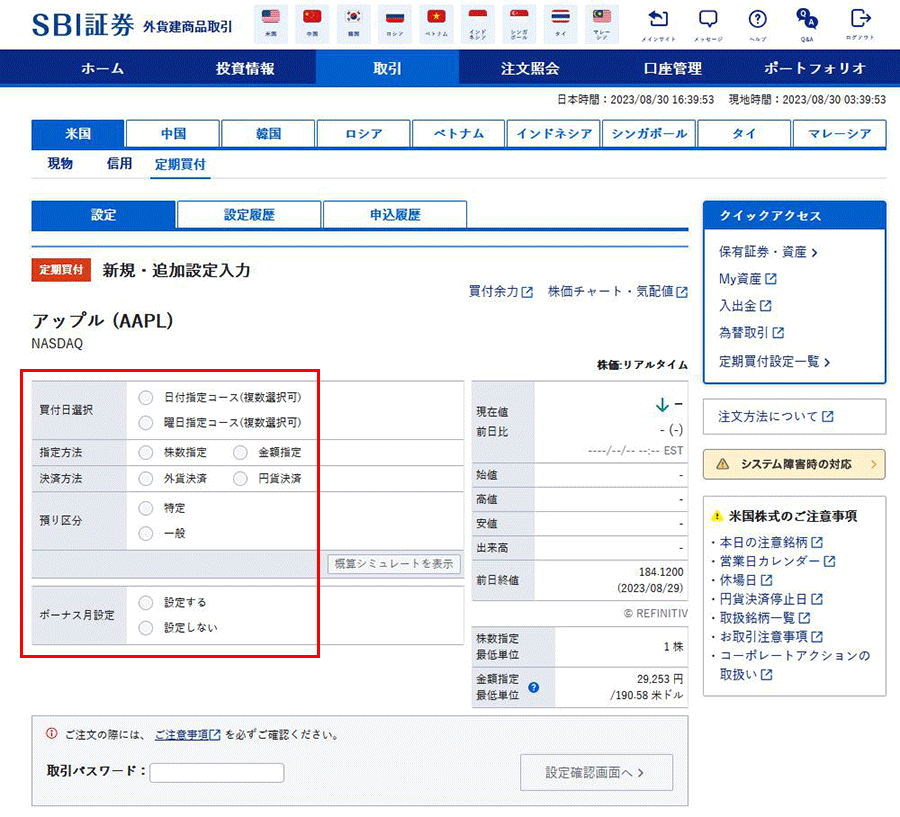This screenshot has width=900, height=817.
Task: Select the China flag icon
Action: pos(312,23)
